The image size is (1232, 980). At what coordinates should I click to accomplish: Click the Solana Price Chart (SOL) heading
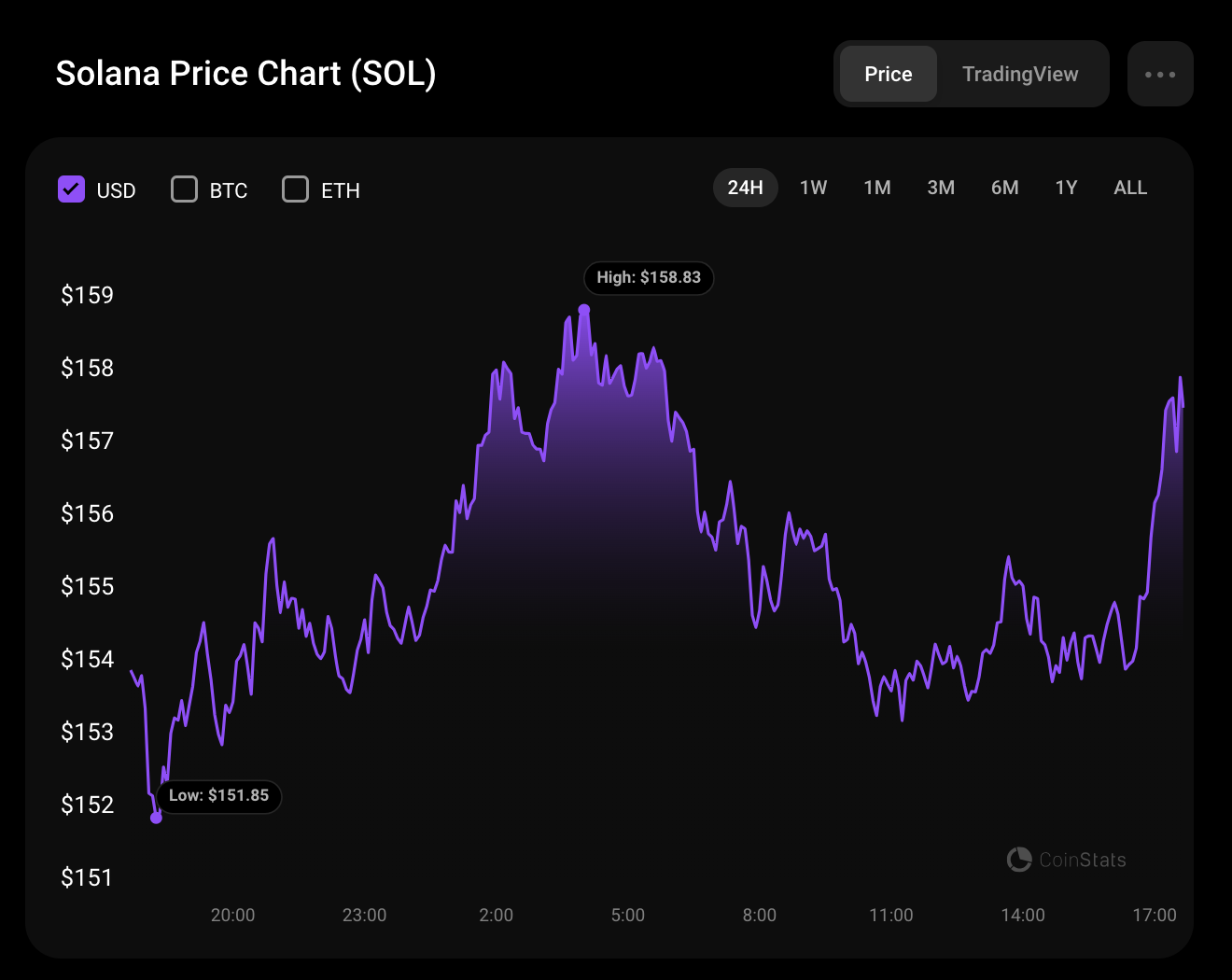[245, 74]
